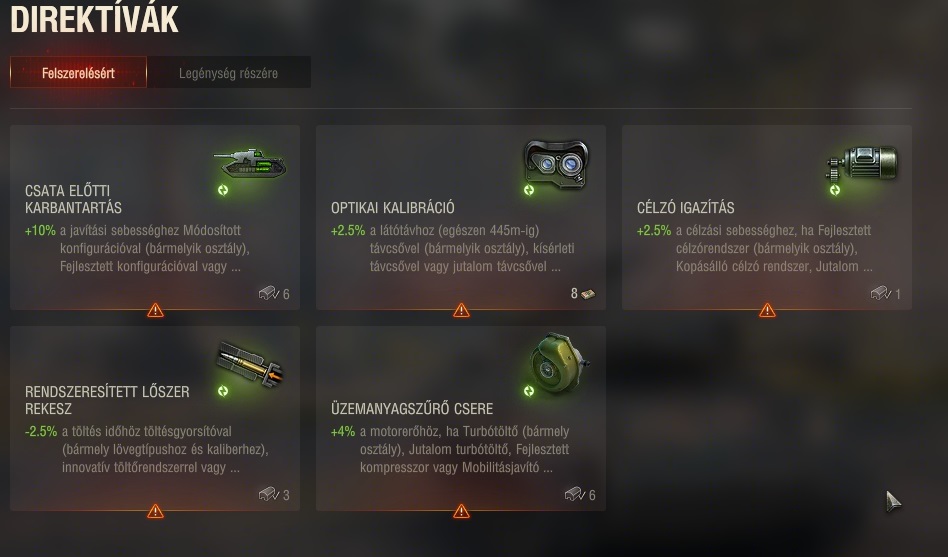Click the binoculars icon on Optikai kalibráció
This screenshot has height=557, width=948.
coord(556,163)
